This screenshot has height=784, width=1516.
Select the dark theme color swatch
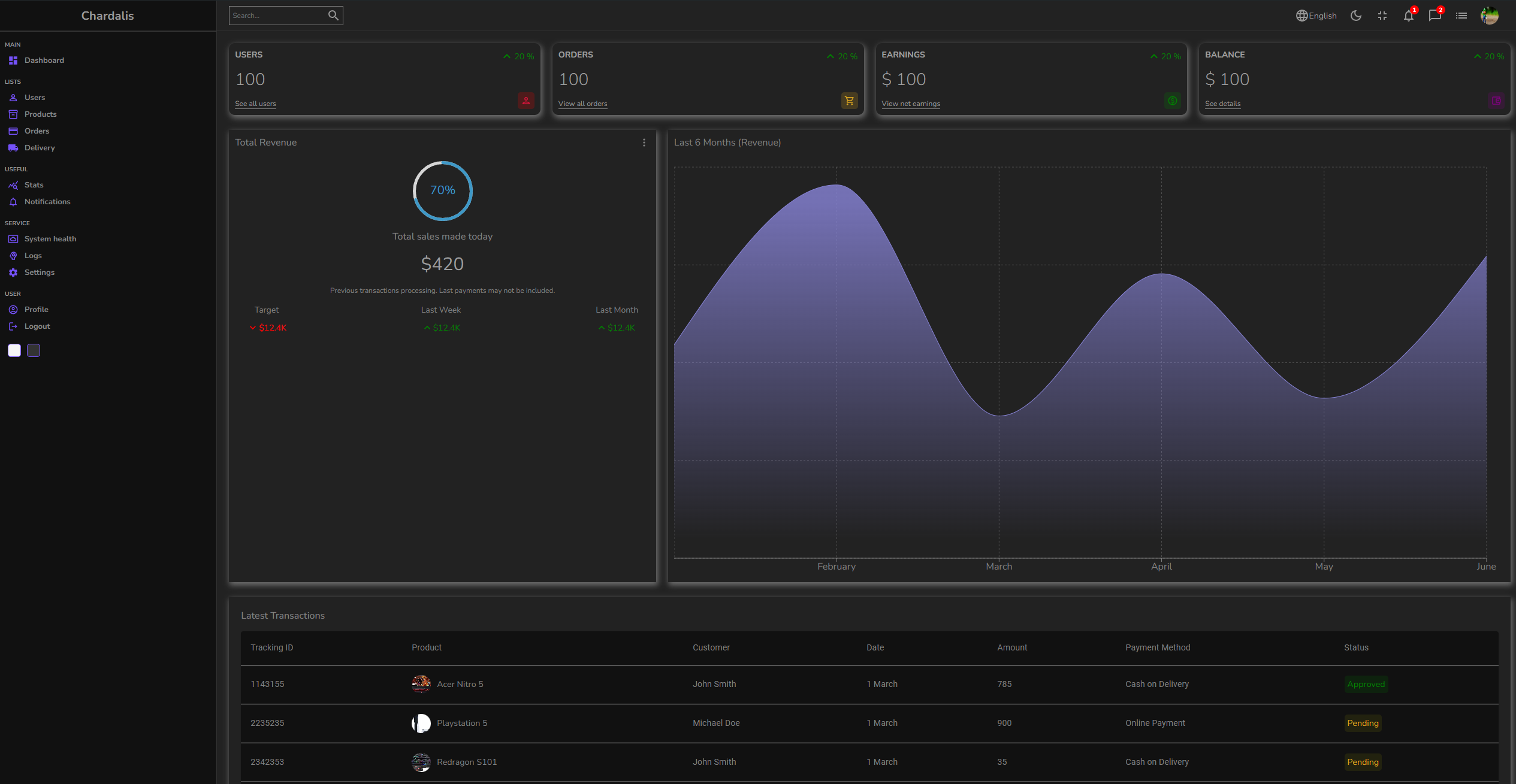tap(34, 350)
